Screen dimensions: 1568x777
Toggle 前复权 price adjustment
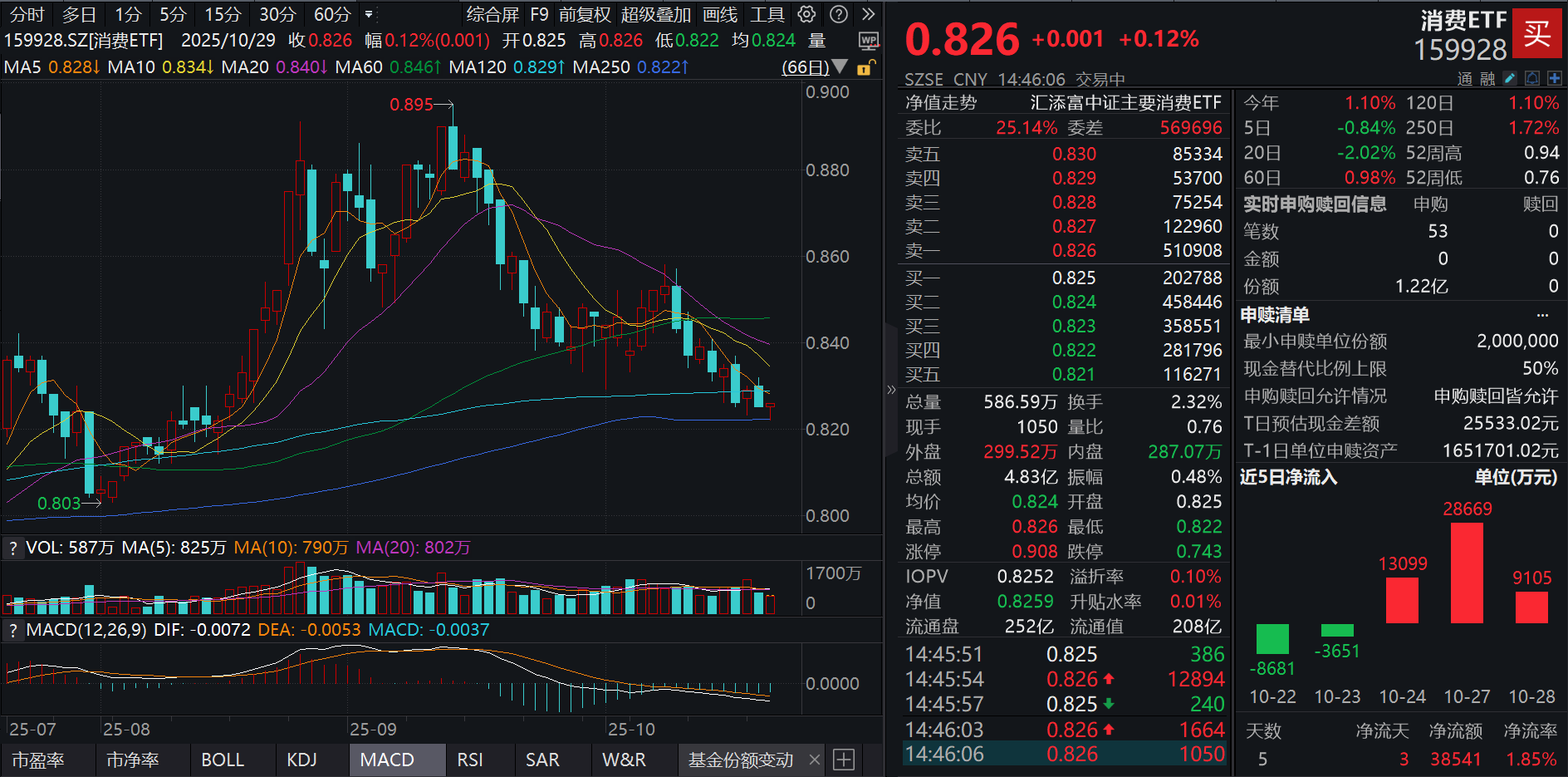[x=585, y=14]
